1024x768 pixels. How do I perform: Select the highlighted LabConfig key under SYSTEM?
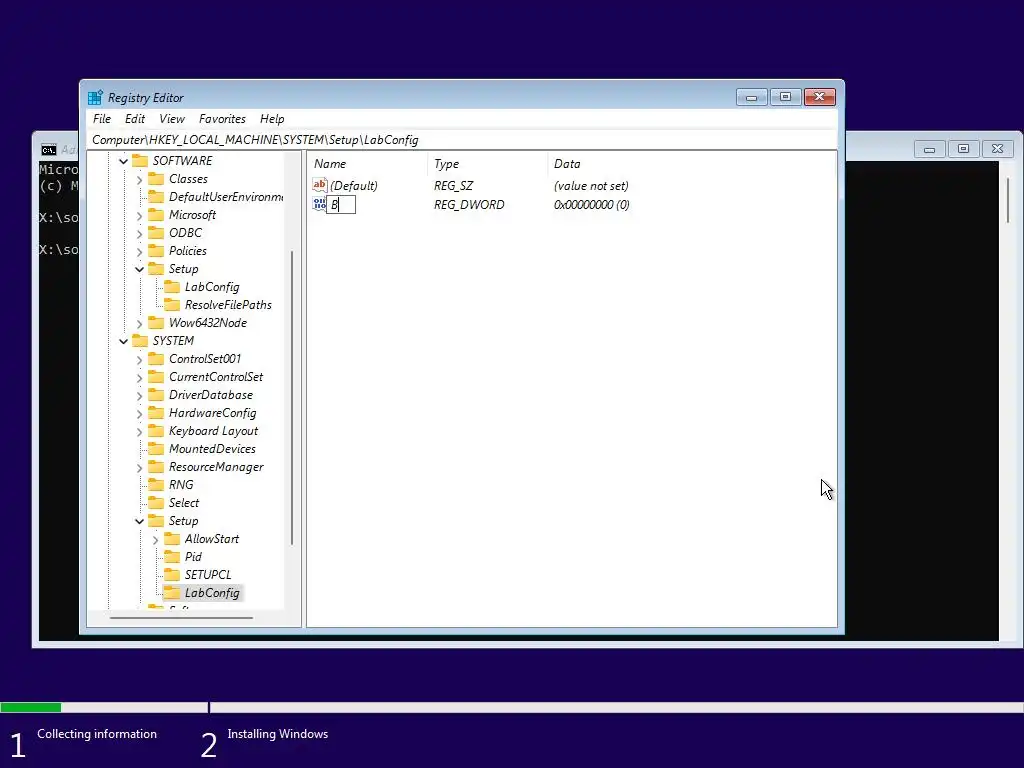coord(212,593)
